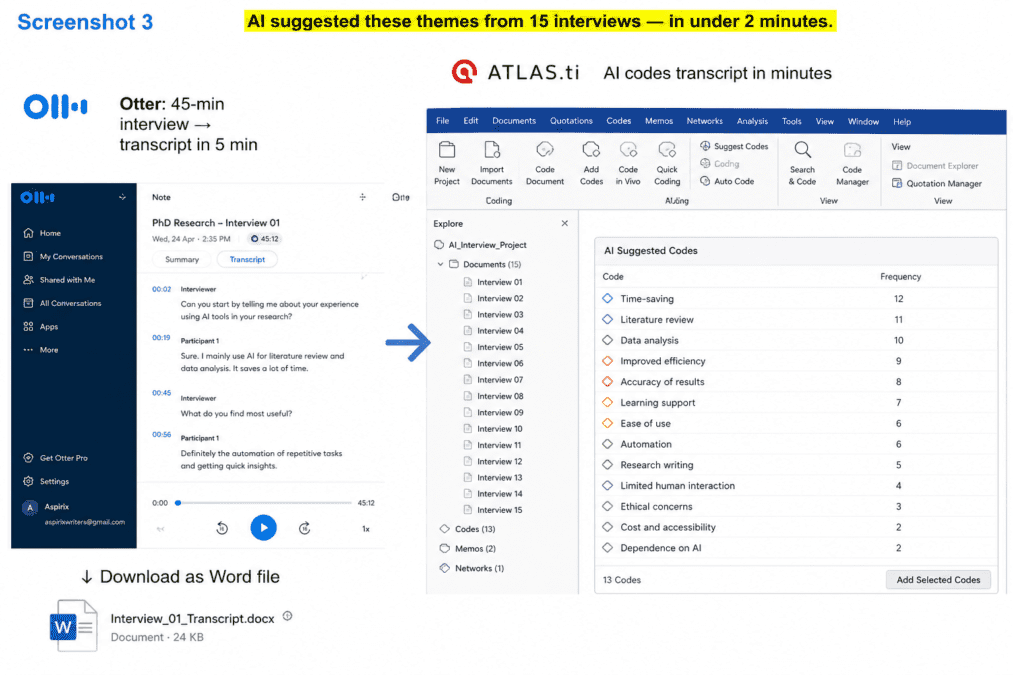
Task: Open the Help menu
Action: [902, 121]
